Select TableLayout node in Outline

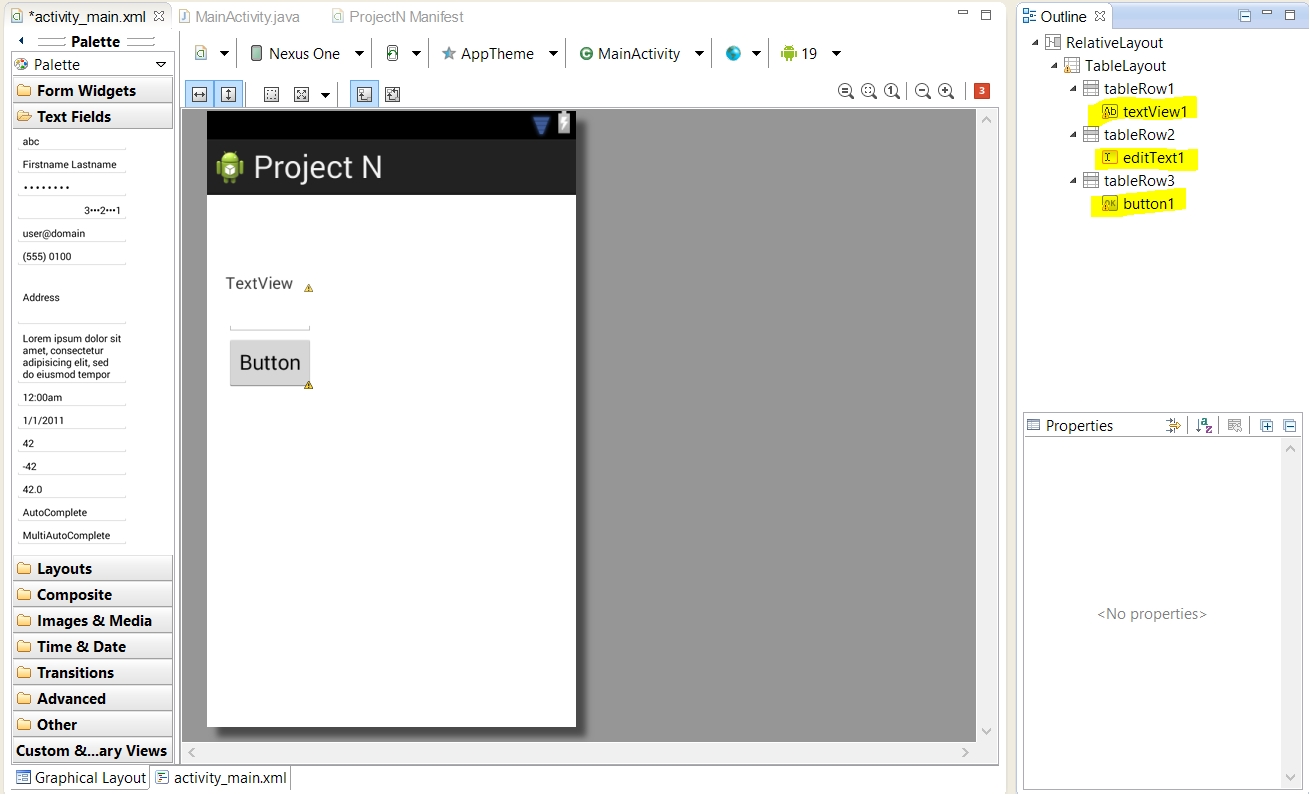1115,66
